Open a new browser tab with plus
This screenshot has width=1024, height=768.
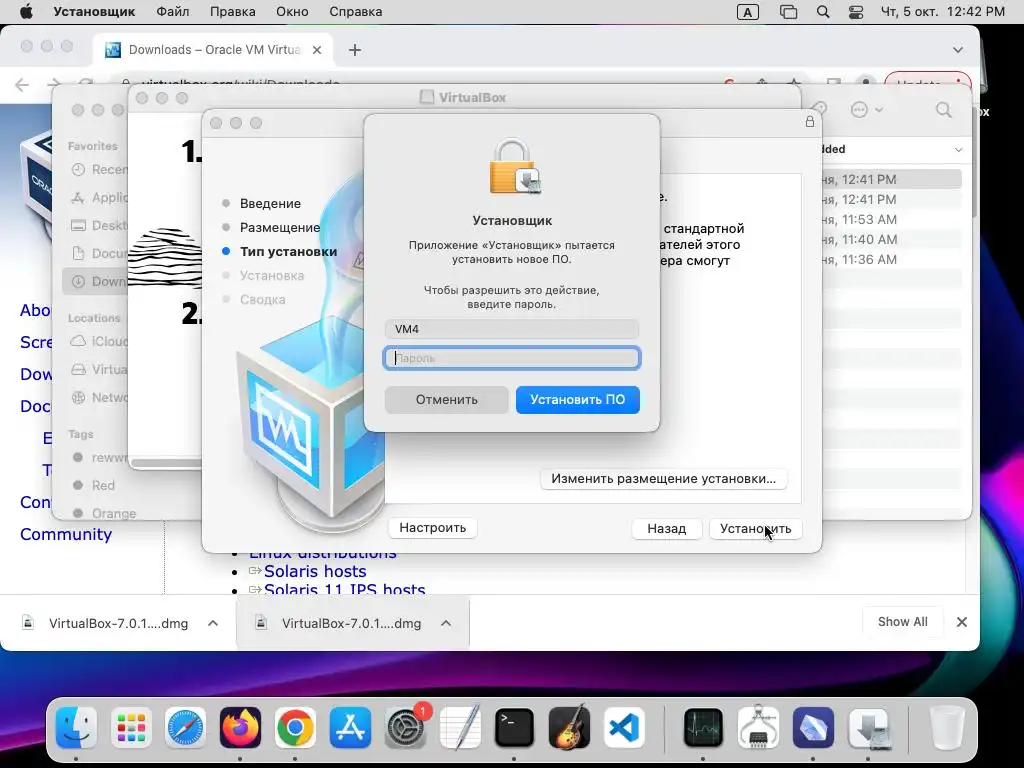click(x=355, y=50)
